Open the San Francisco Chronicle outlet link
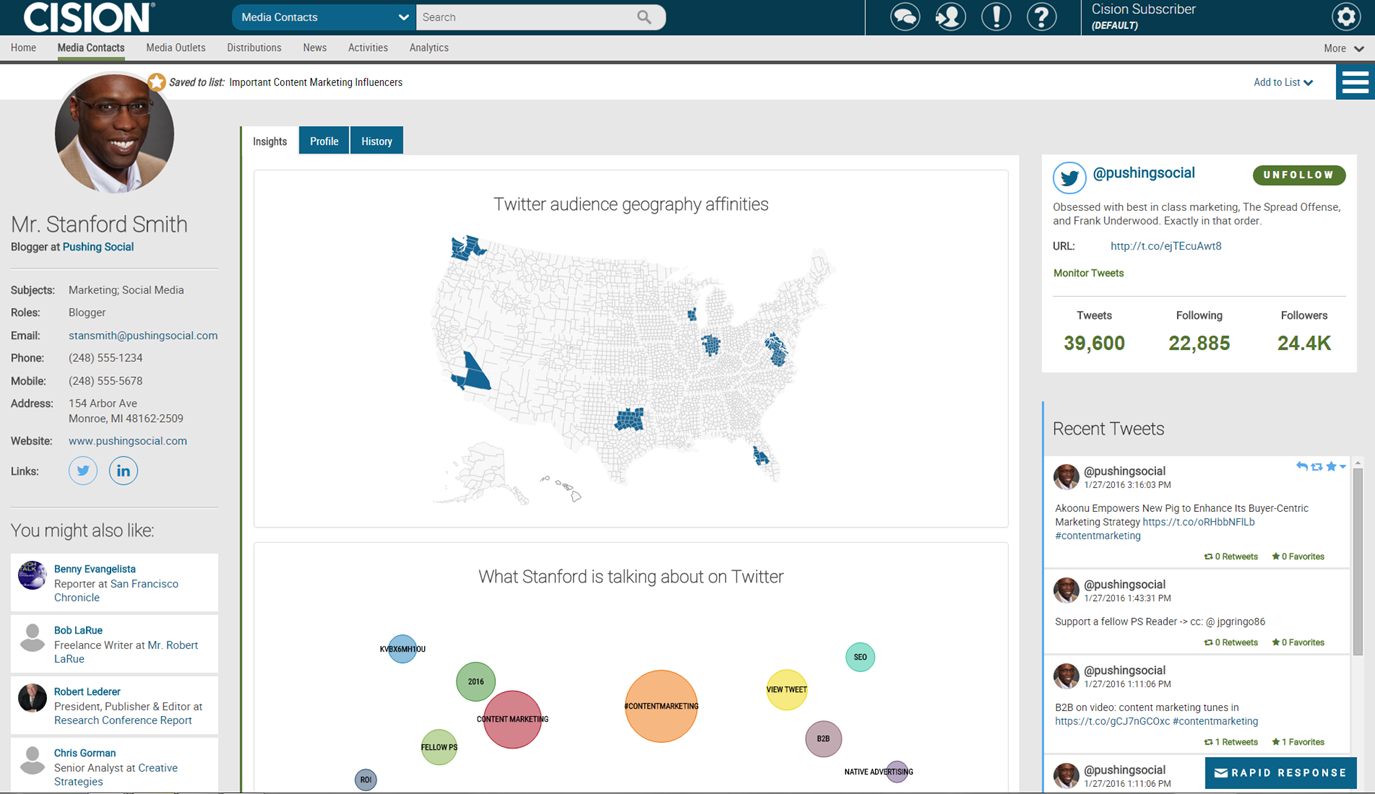1375x794 pixels. [x=116, y=590]
